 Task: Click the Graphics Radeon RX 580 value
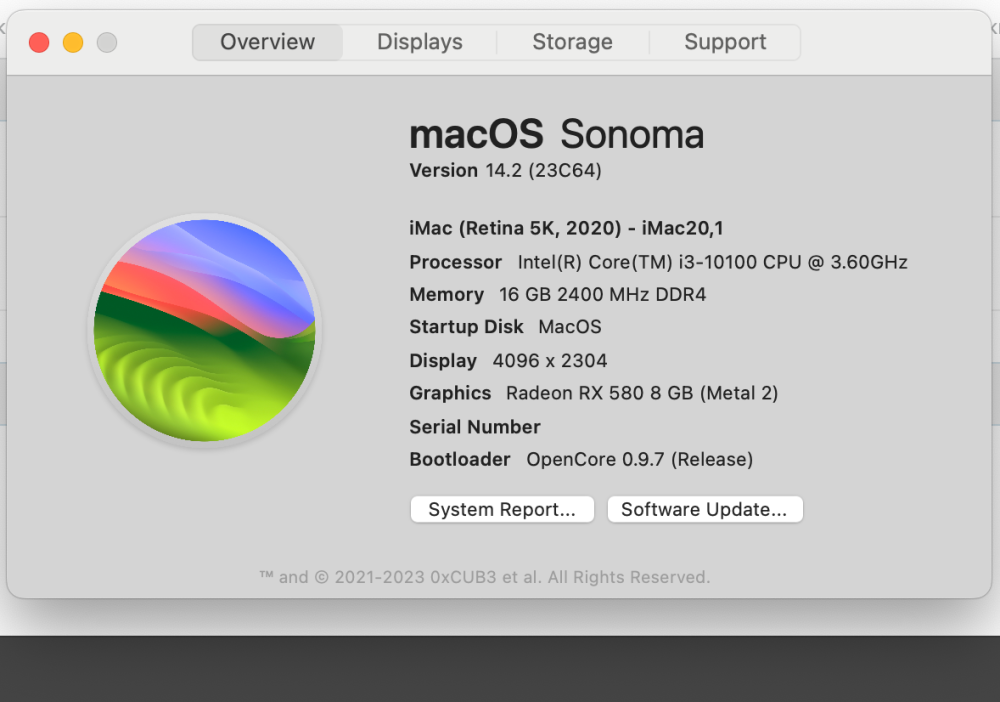[x=642, y=393]
